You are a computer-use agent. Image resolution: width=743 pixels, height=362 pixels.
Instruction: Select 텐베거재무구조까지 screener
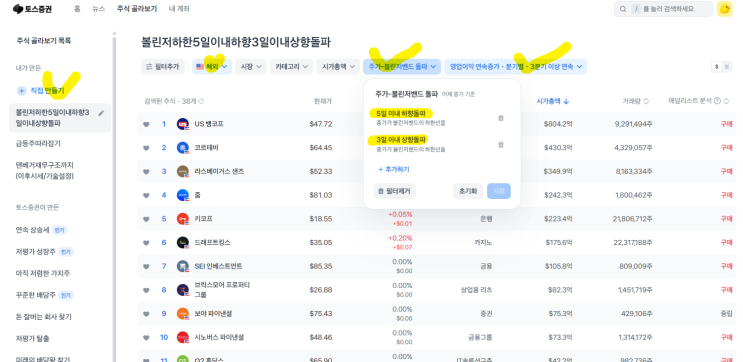point(45,171)
